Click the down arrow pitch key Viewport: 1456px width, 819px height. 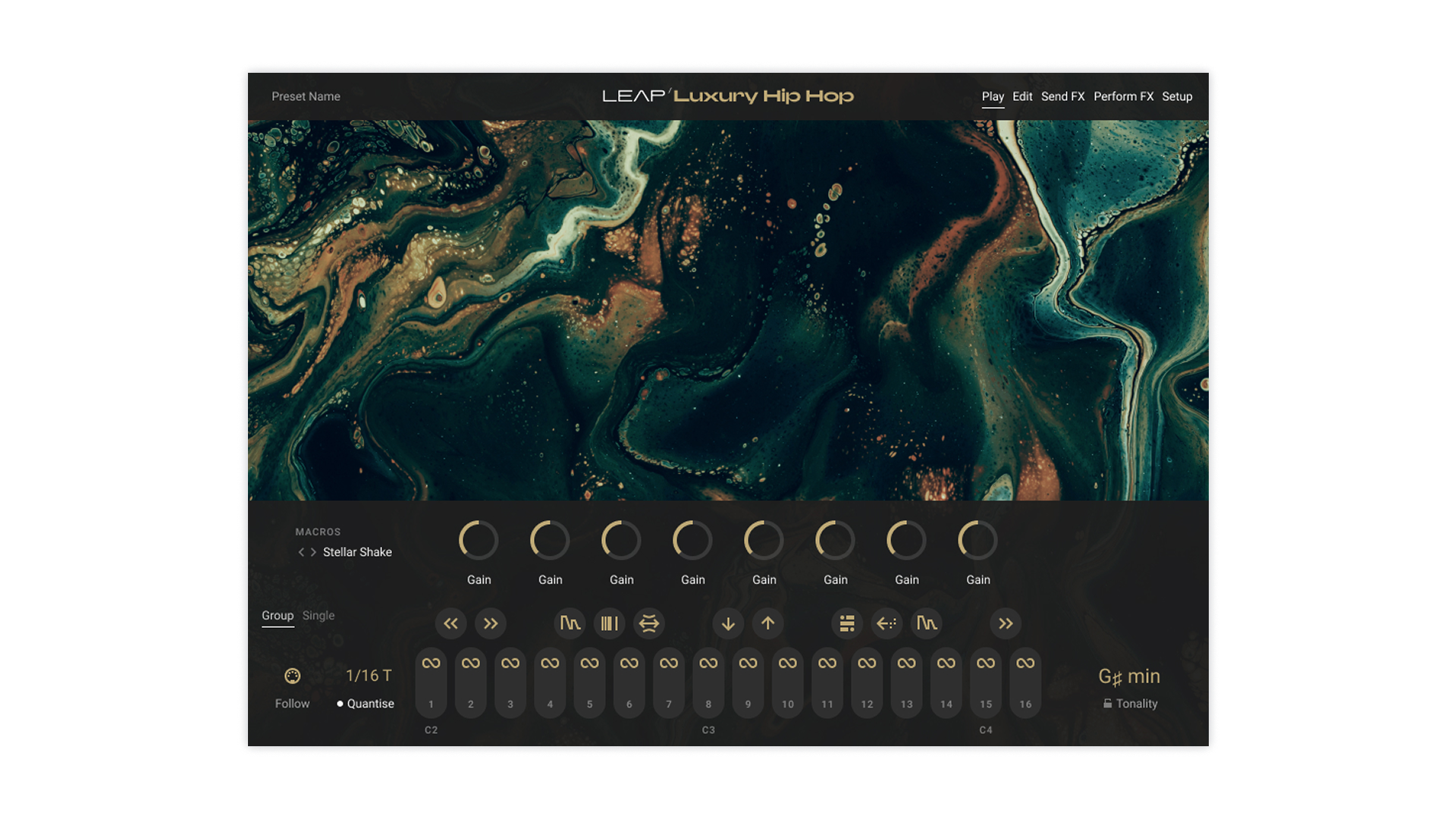(x=728, y=623)
